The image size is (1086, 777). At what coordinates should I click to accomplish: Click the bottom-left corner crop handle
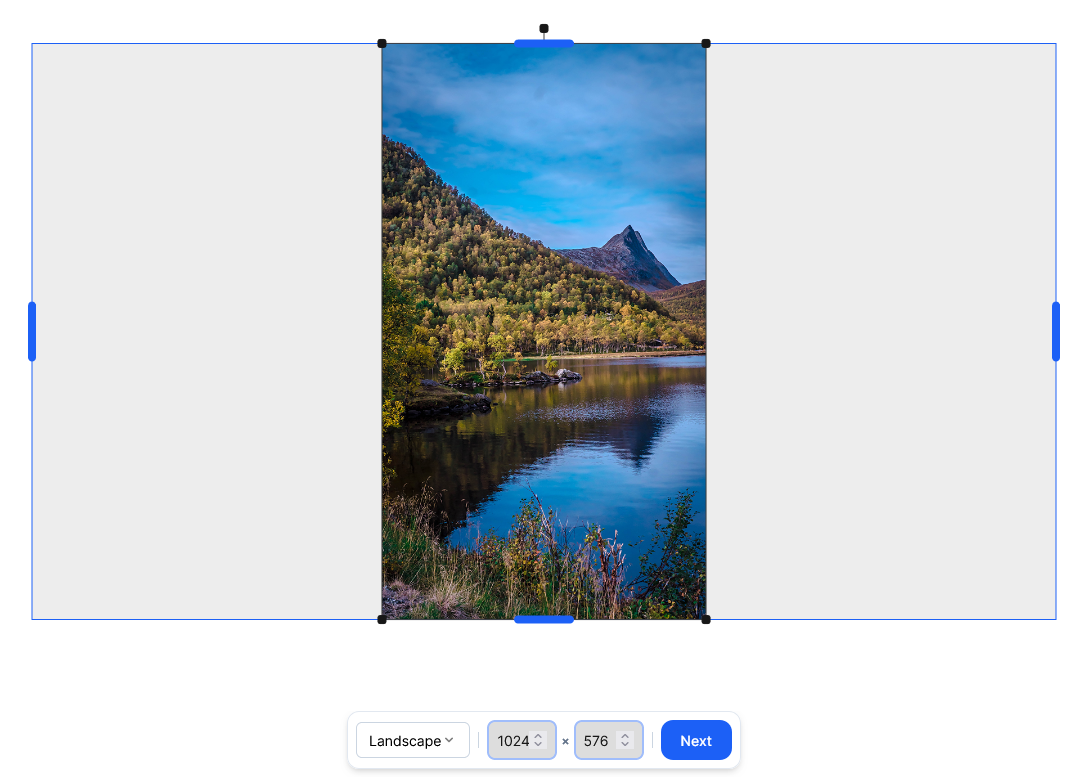[383, 618]
